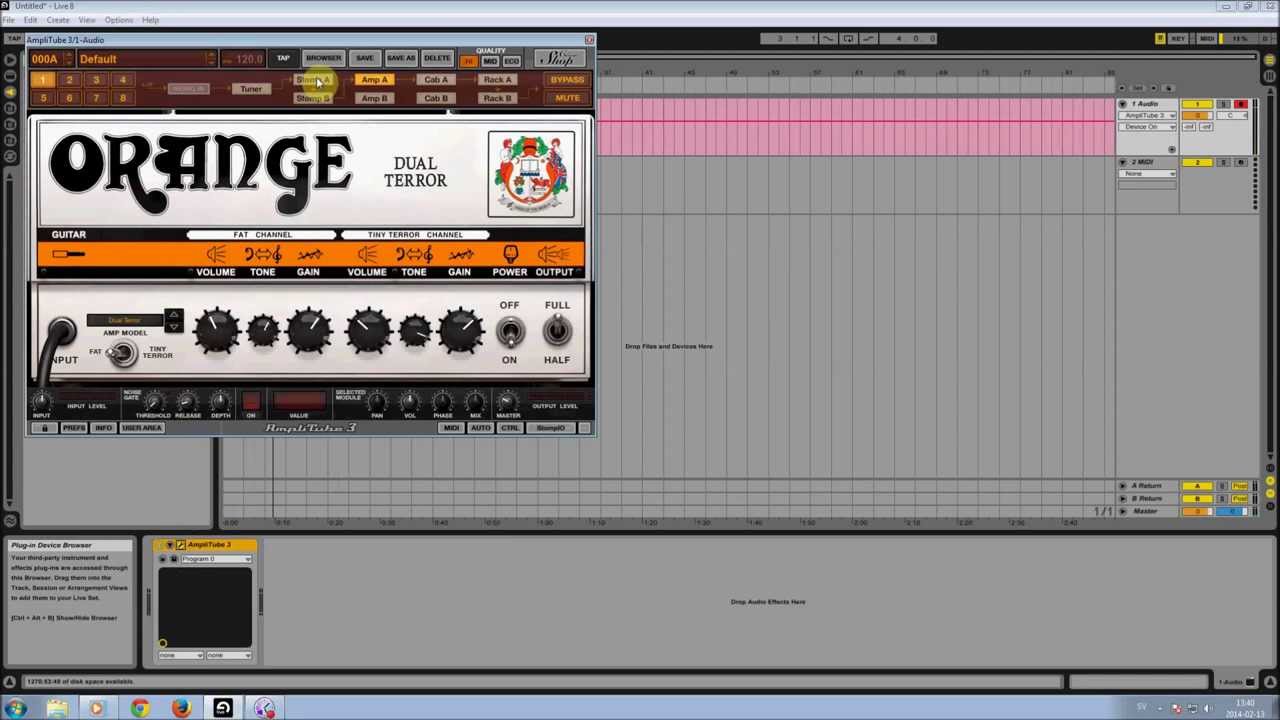Toggle the MUTE button in AmpliTube
Viewport: 1280px width, 720px height.
coord(567,98)
